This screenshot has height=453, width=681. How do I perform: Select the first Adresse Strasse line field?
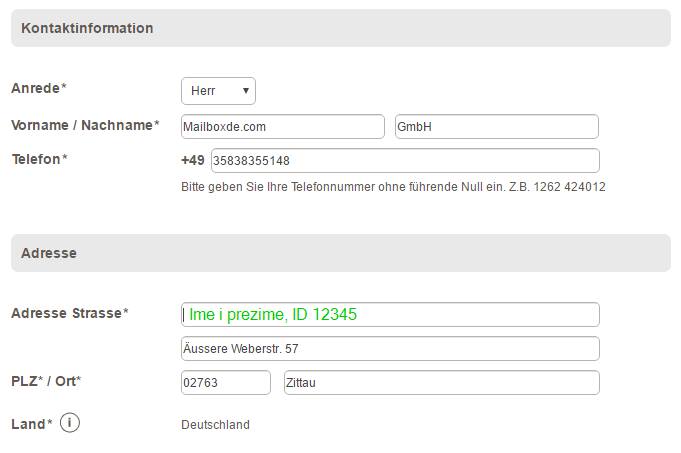point(390,314)
